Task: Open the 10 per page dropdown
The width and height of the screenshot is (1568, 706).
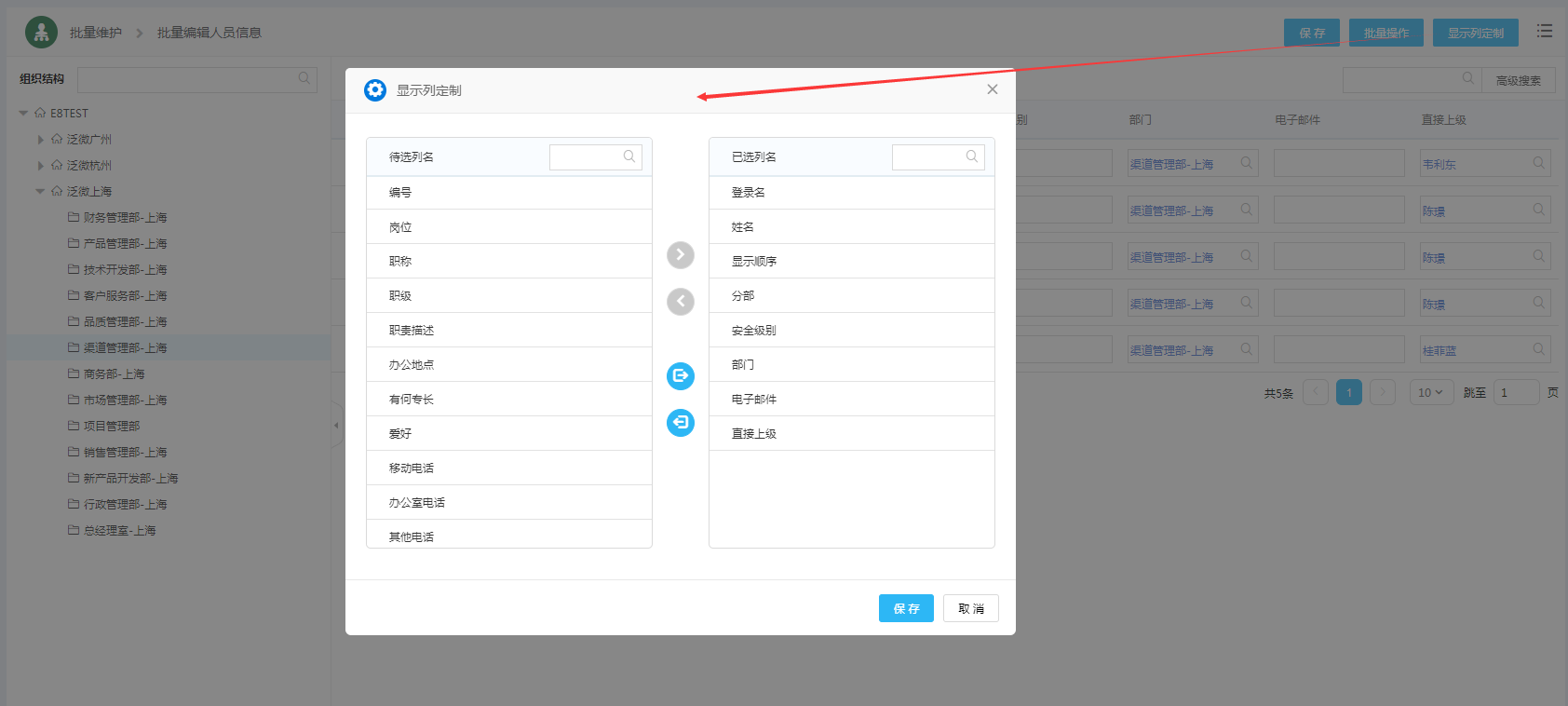Action: coord(1430,393)
